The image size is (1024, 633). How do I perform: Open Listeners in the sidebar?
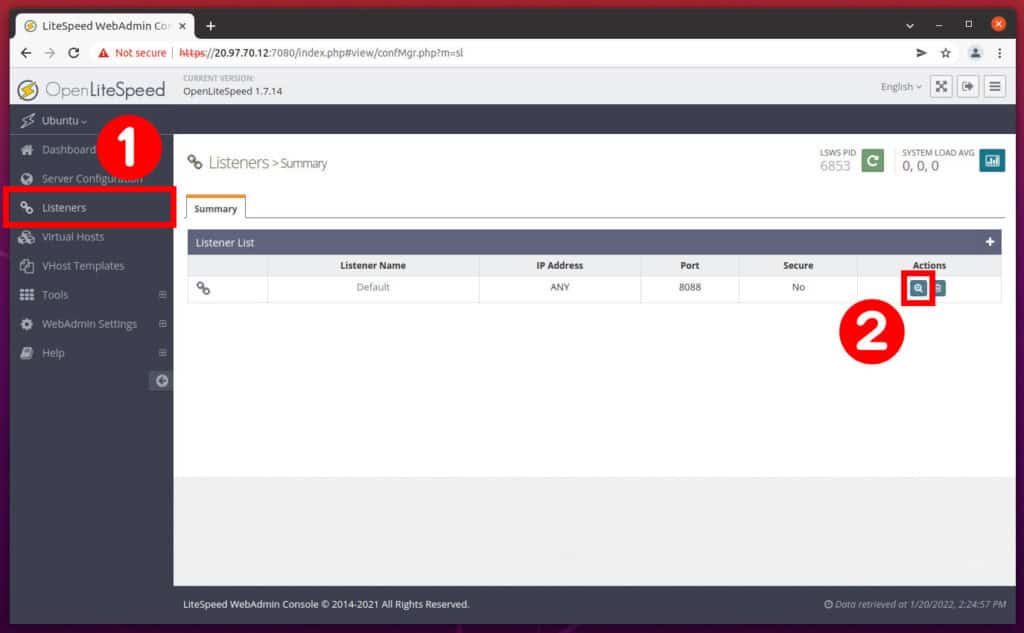[x=89, y=208]
